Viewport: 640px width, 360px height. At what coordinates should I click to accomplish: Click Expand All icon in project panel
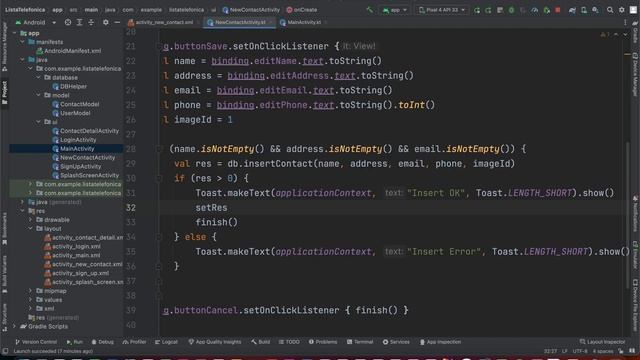(x=80, y=22)
